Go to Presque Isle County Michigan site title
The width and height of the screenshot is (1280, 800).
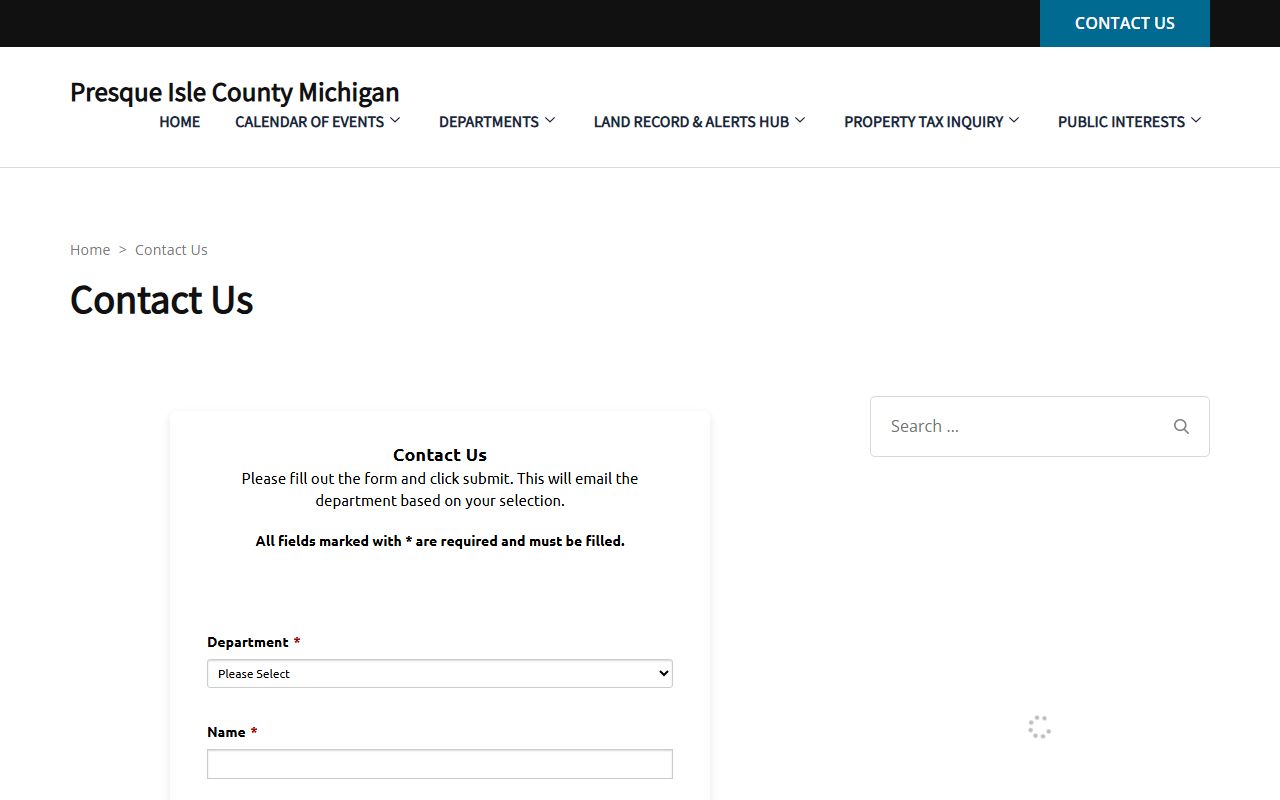click(234, 92)
